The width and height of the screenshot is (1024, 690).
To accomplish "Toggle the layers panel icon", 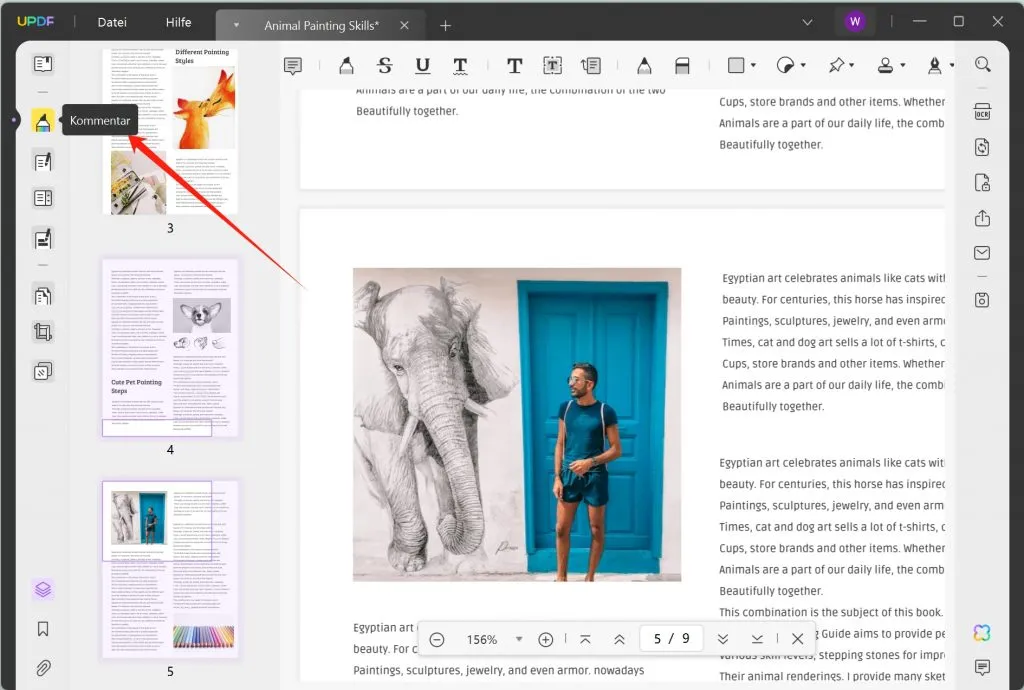I will (x=42, y=590).
